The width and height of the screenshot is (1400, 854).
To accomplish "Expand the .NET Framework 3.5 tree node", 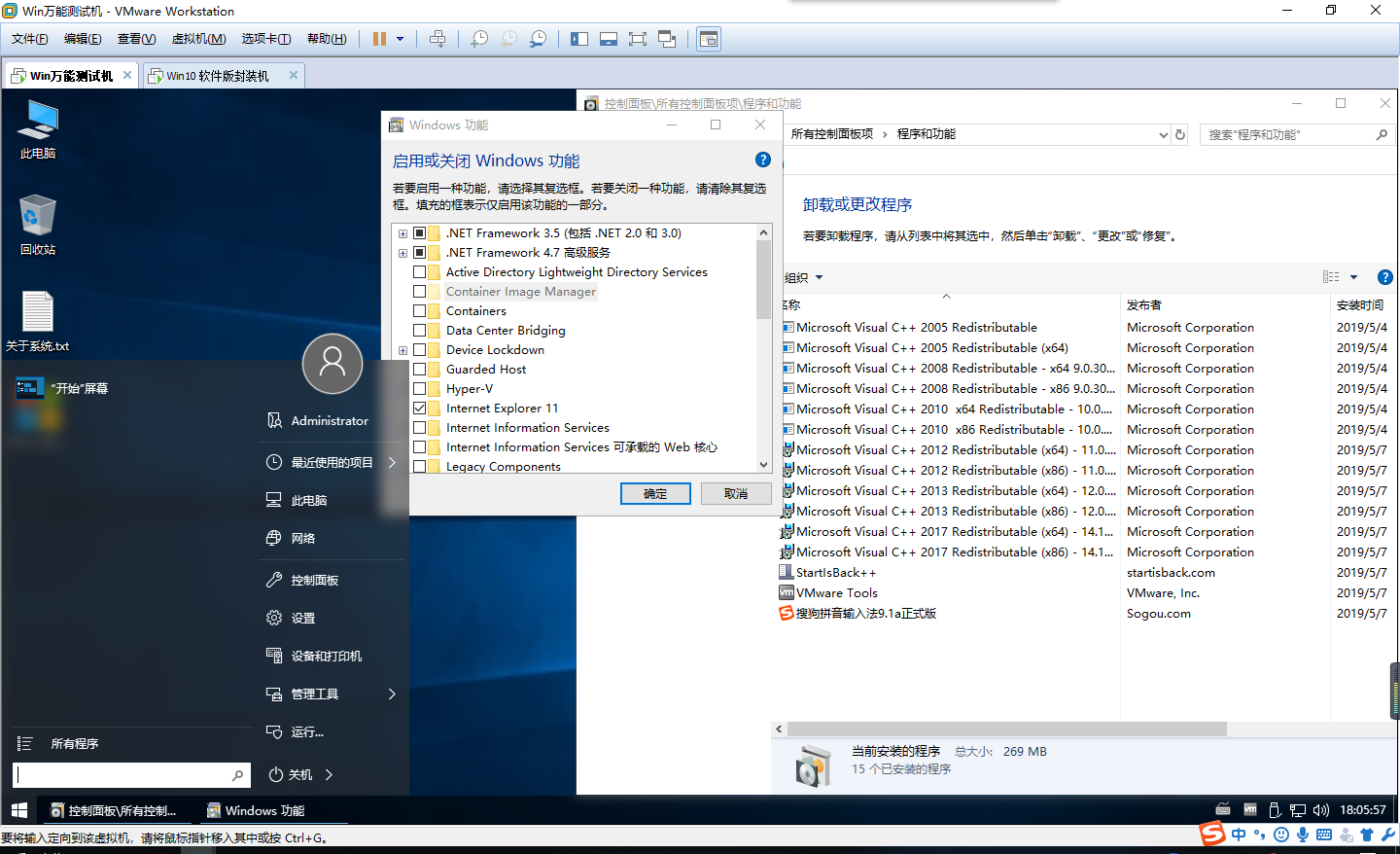I will [402, 233].
